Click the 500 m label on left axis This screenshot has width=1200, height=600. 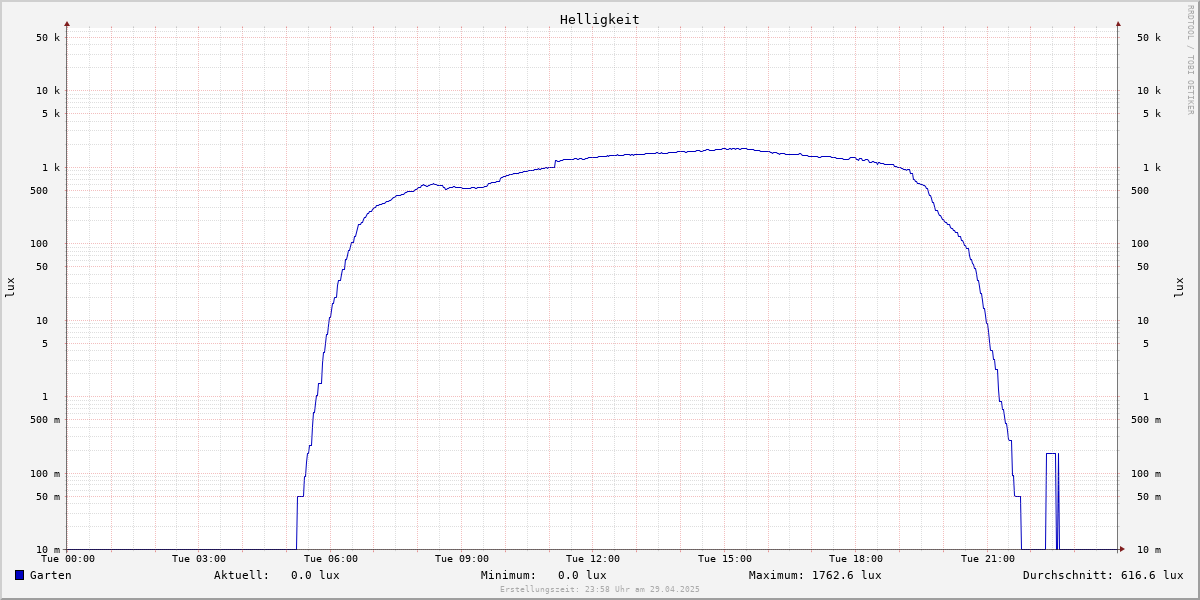pos(45,420)
